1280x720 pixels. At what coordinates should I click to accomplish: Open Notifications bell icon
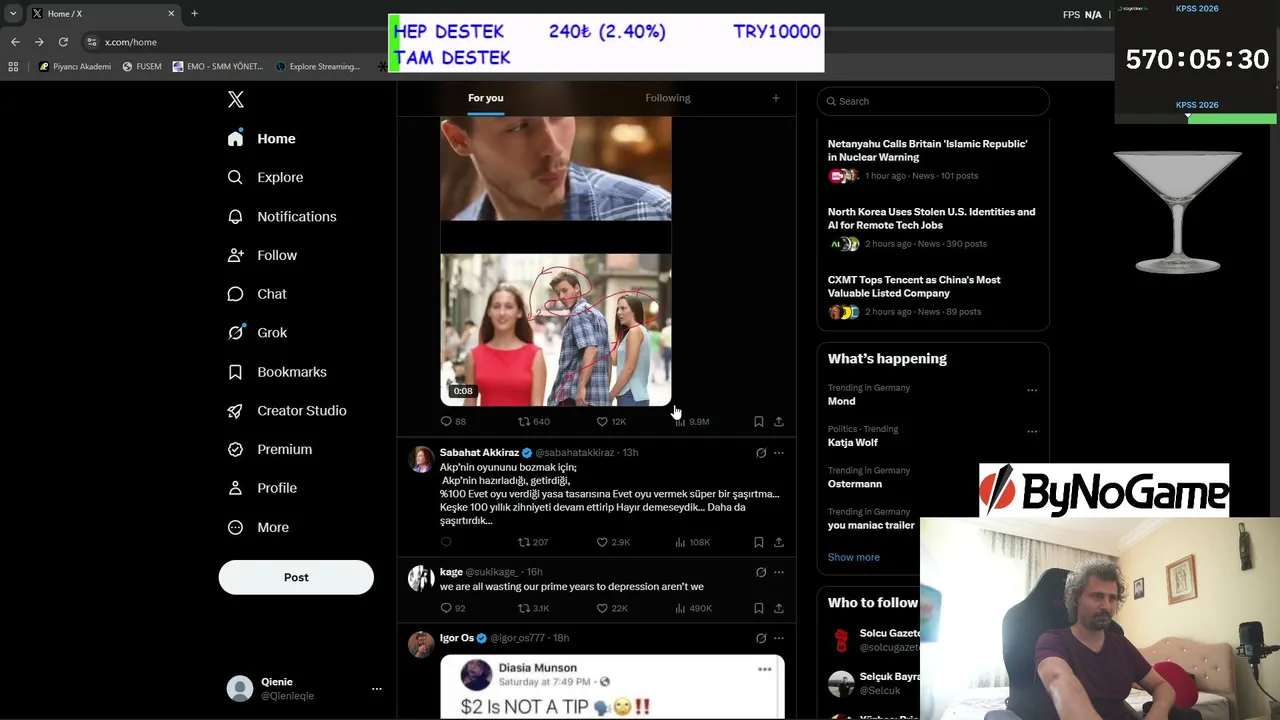235,216
